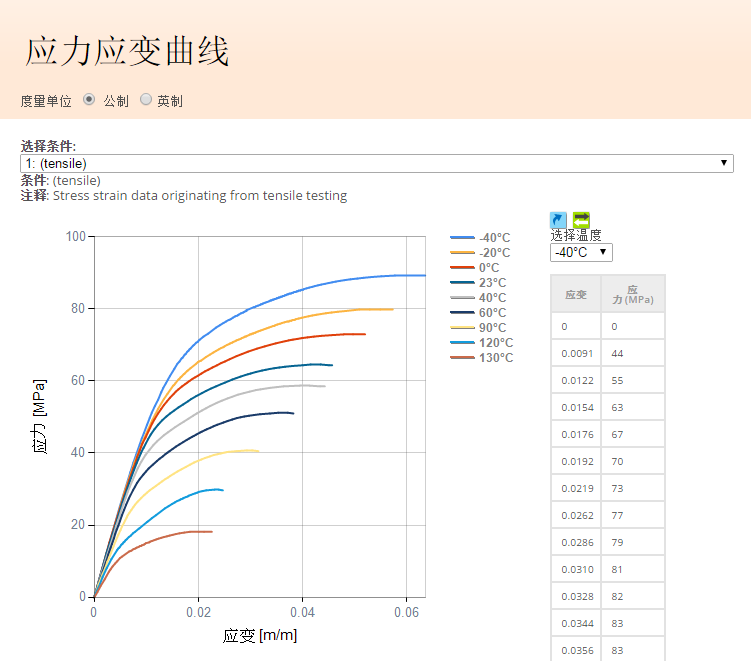The height and width of the screenshot is (661, 754).
Task: Click the table cell with strain 0.0091
Action: (x=576, y=353)
